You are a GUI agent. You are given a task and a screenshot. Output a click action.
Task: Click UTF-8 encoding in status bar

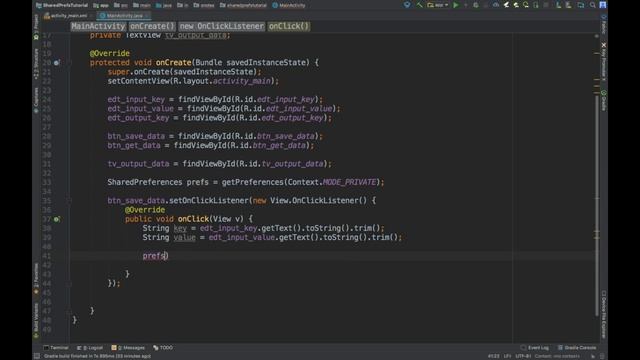[x=523, y=356]
